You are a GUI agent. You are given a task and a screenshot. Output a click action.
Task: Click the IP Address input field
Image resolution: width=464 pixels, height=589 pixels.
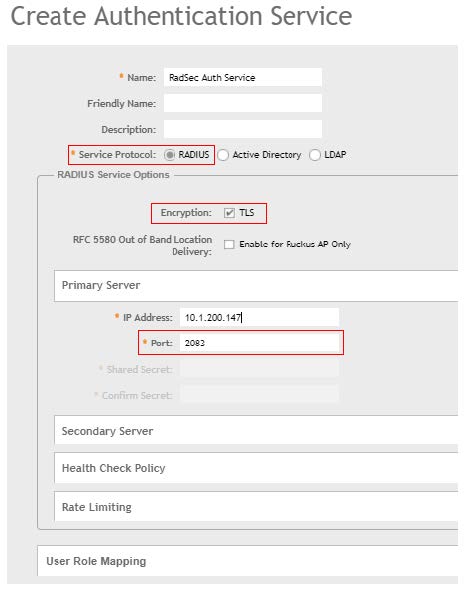(259, 317)
